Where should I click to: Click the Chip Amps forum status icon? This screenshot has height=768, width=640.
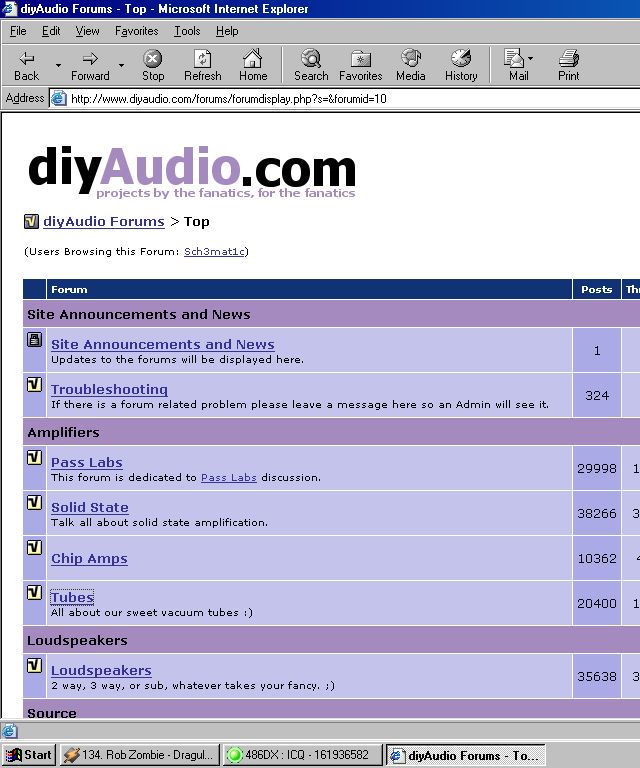point(34,548)
